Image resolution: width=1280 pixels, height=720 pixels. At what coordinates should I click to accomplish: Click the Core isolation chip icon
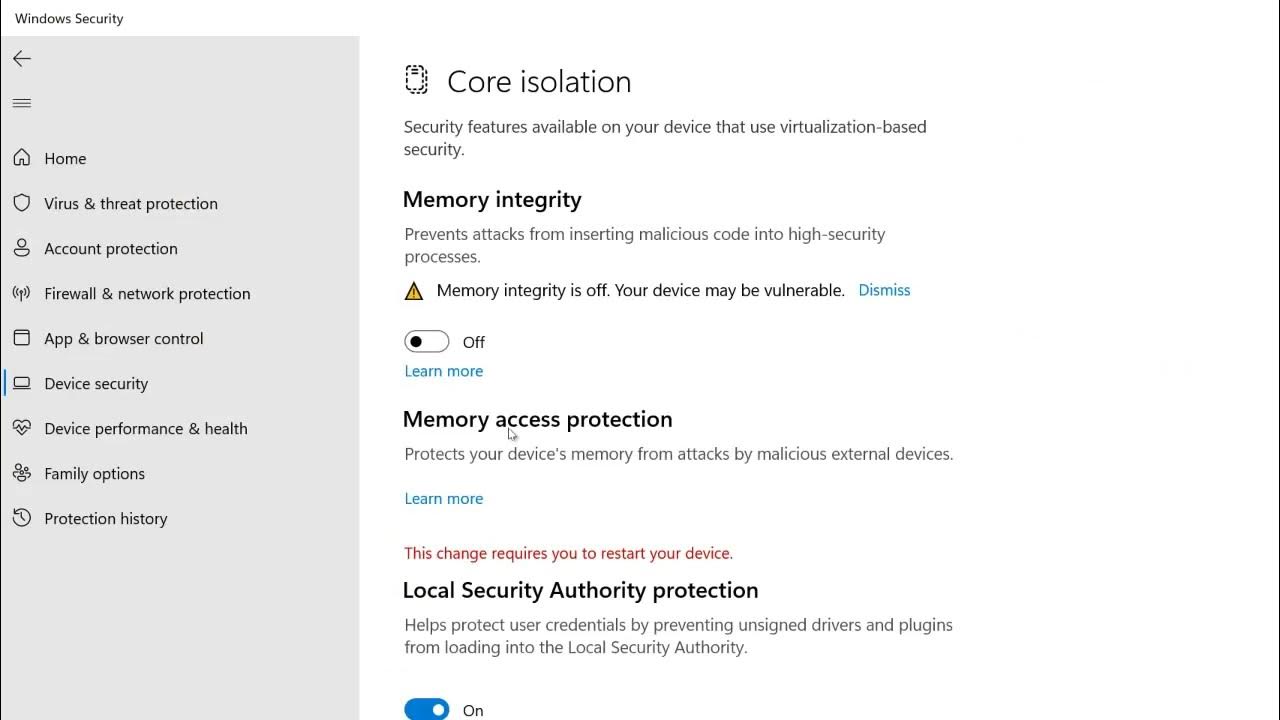(x=416, y=80)
